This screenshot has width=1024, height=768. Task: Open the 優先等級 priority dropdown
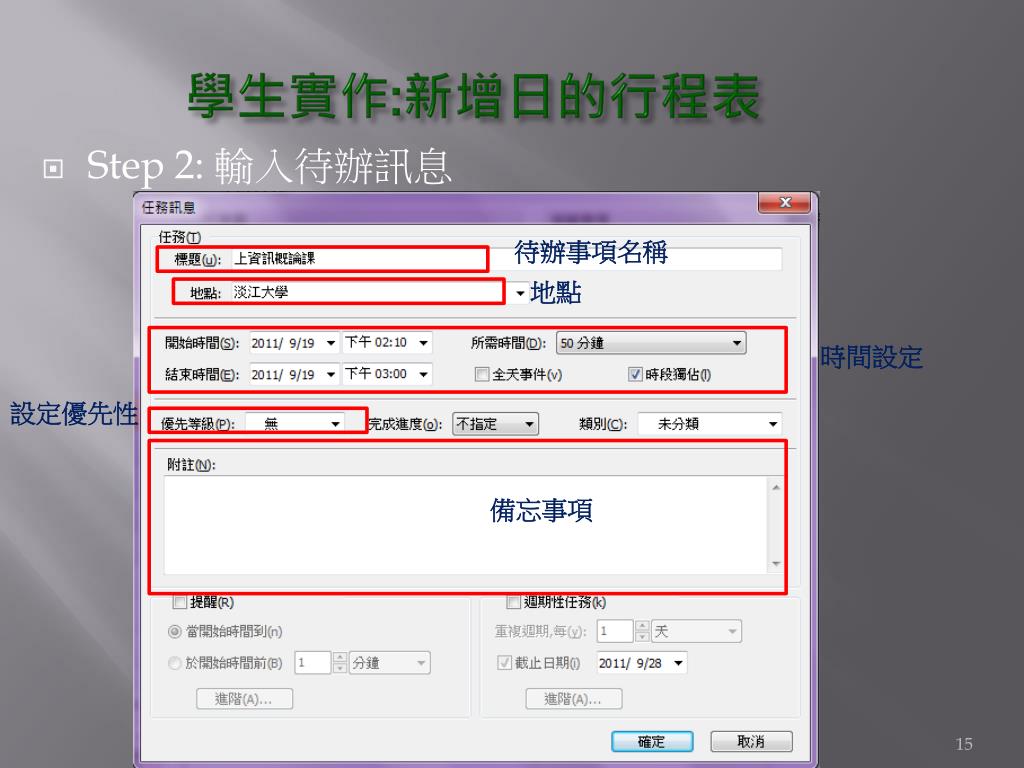pos(295,424)
